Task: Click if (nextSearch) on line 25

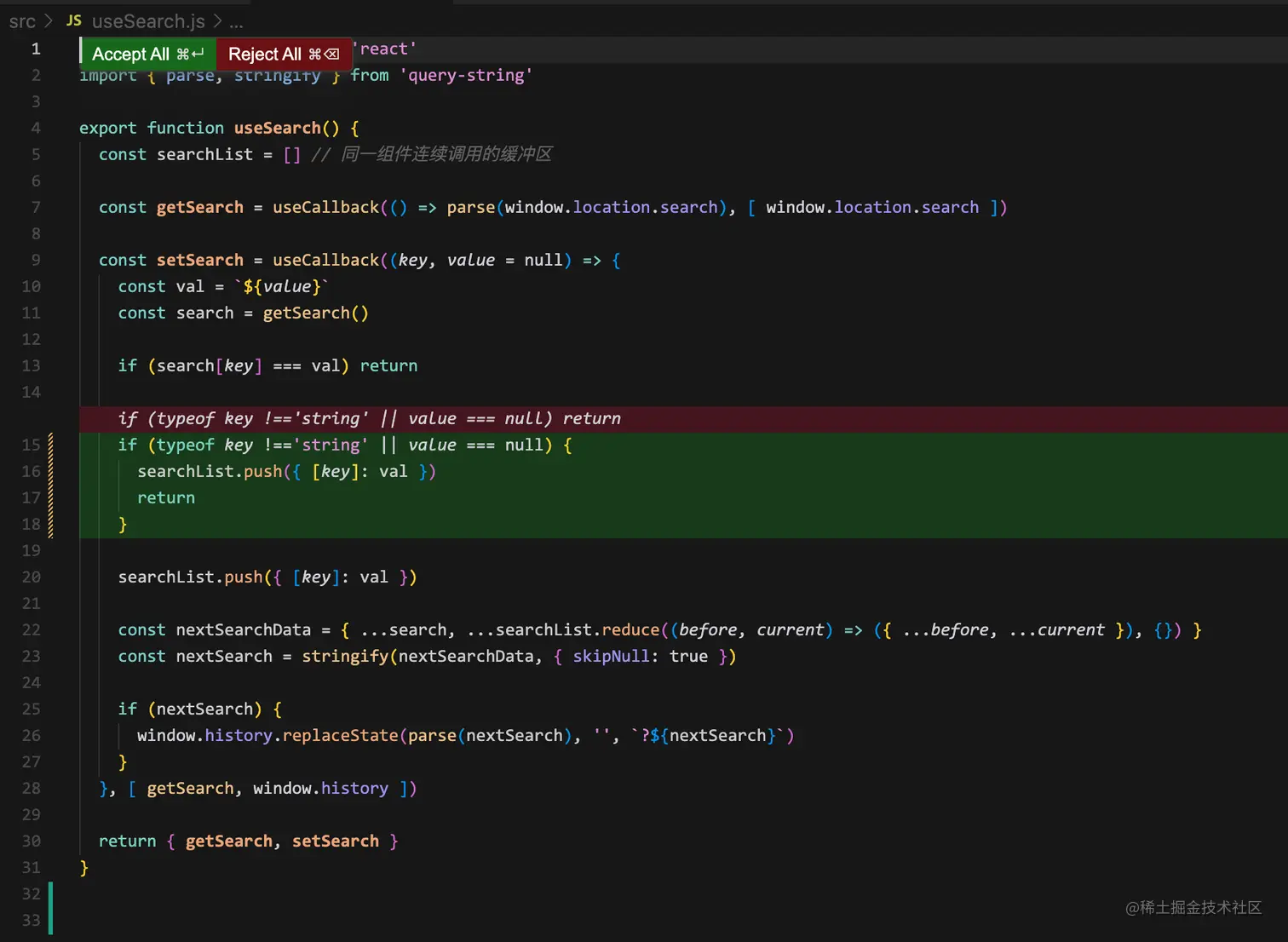Action: pyautogui.click(x=190, y=709)
